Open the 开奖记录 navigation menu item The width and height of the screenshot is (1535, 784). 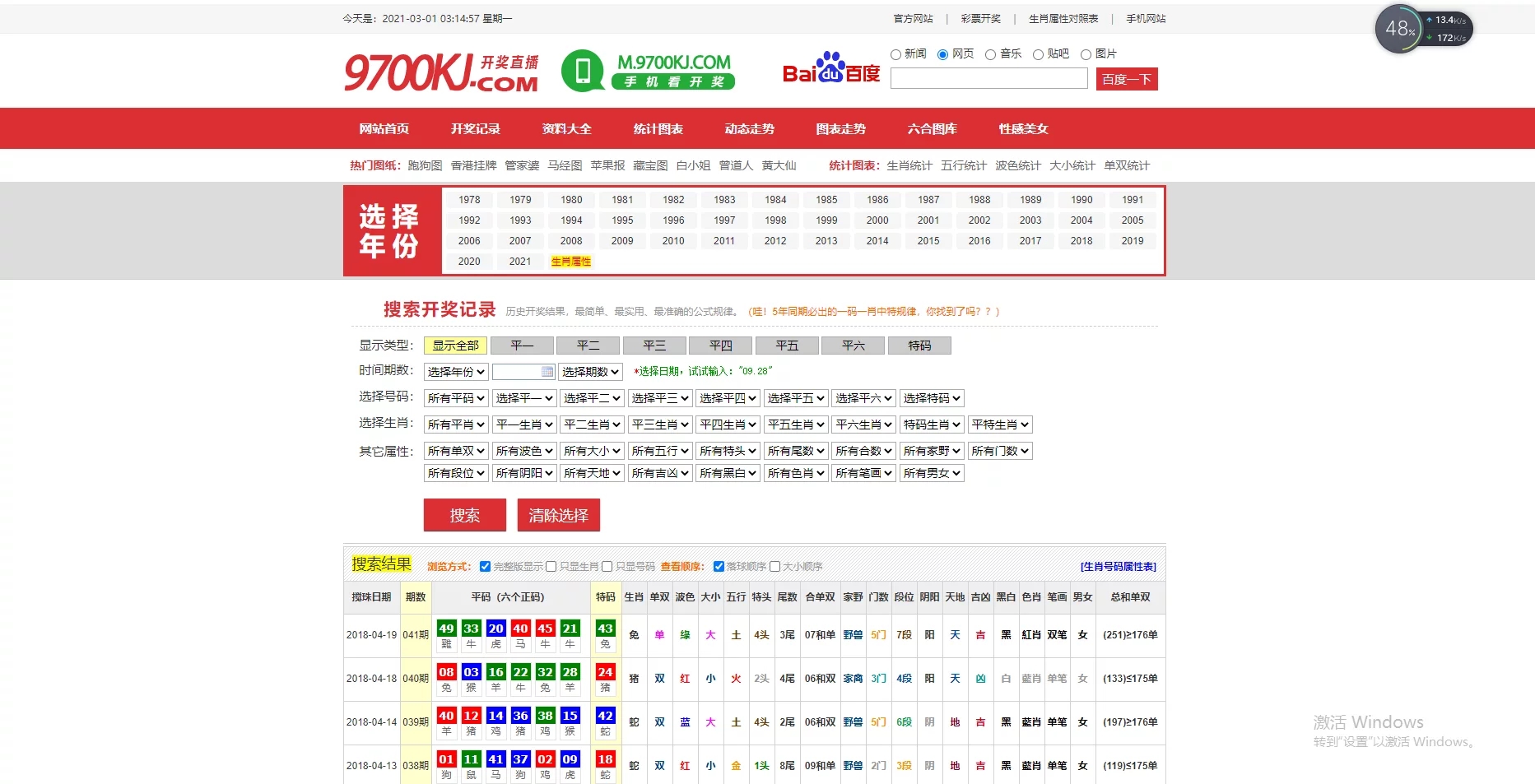[x=475, y=128]
